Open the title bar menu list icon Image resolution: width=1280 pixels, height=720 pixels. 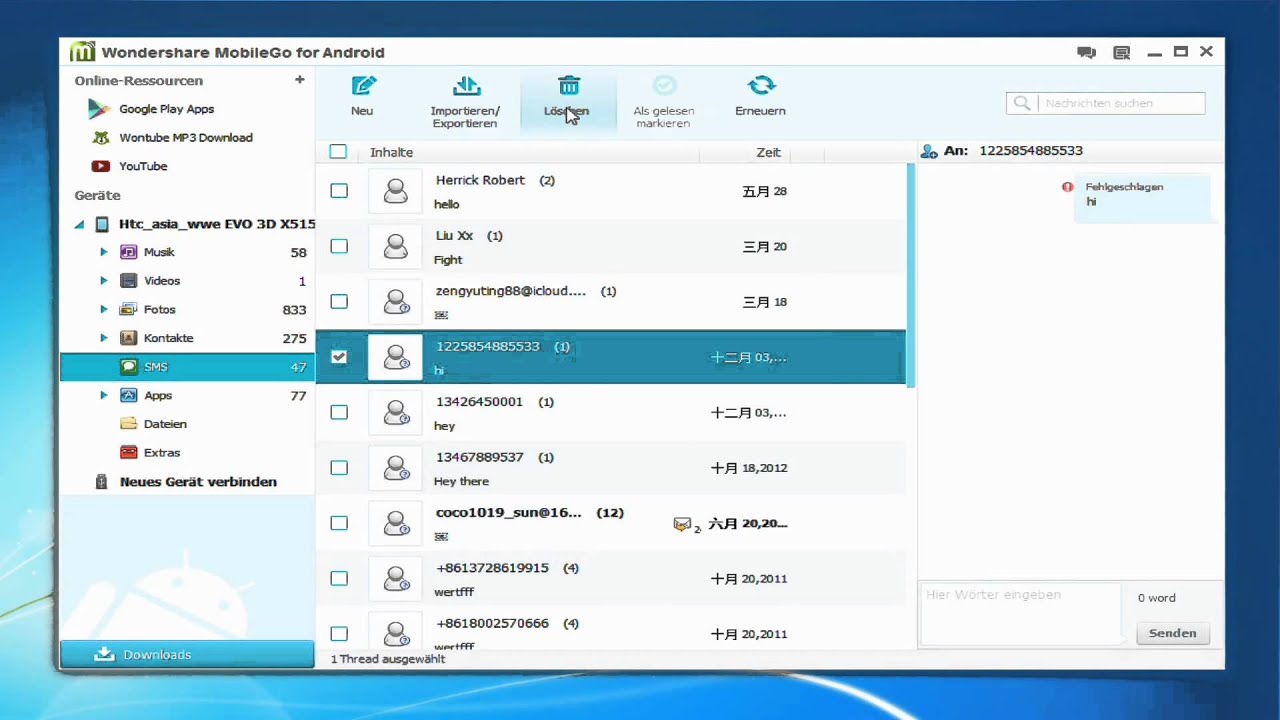(x=1122, y=52)
